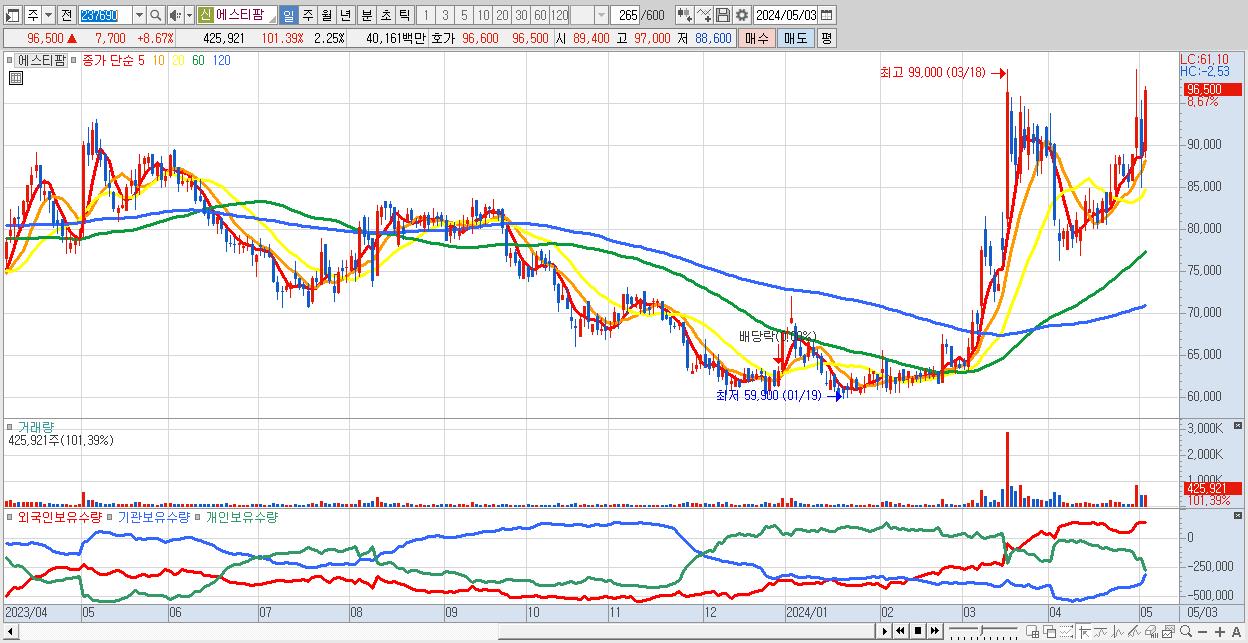Click the line indicator tool icon beside save
Viewport: 1248px width, 643px height.
coord(704,15)
